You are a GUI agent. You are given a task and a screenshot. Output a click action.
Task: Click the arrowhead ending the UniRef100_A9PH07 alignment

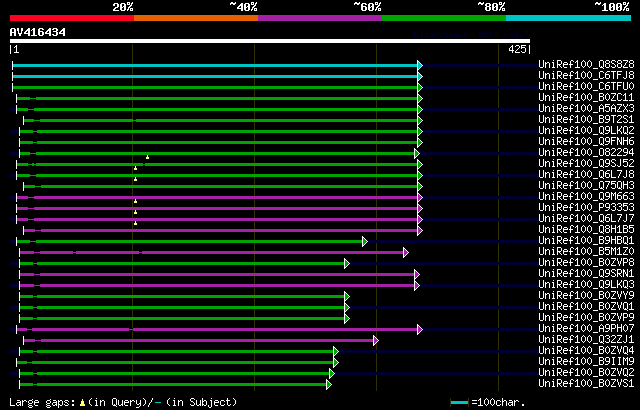pyautogui.click(x=420, y=330)
